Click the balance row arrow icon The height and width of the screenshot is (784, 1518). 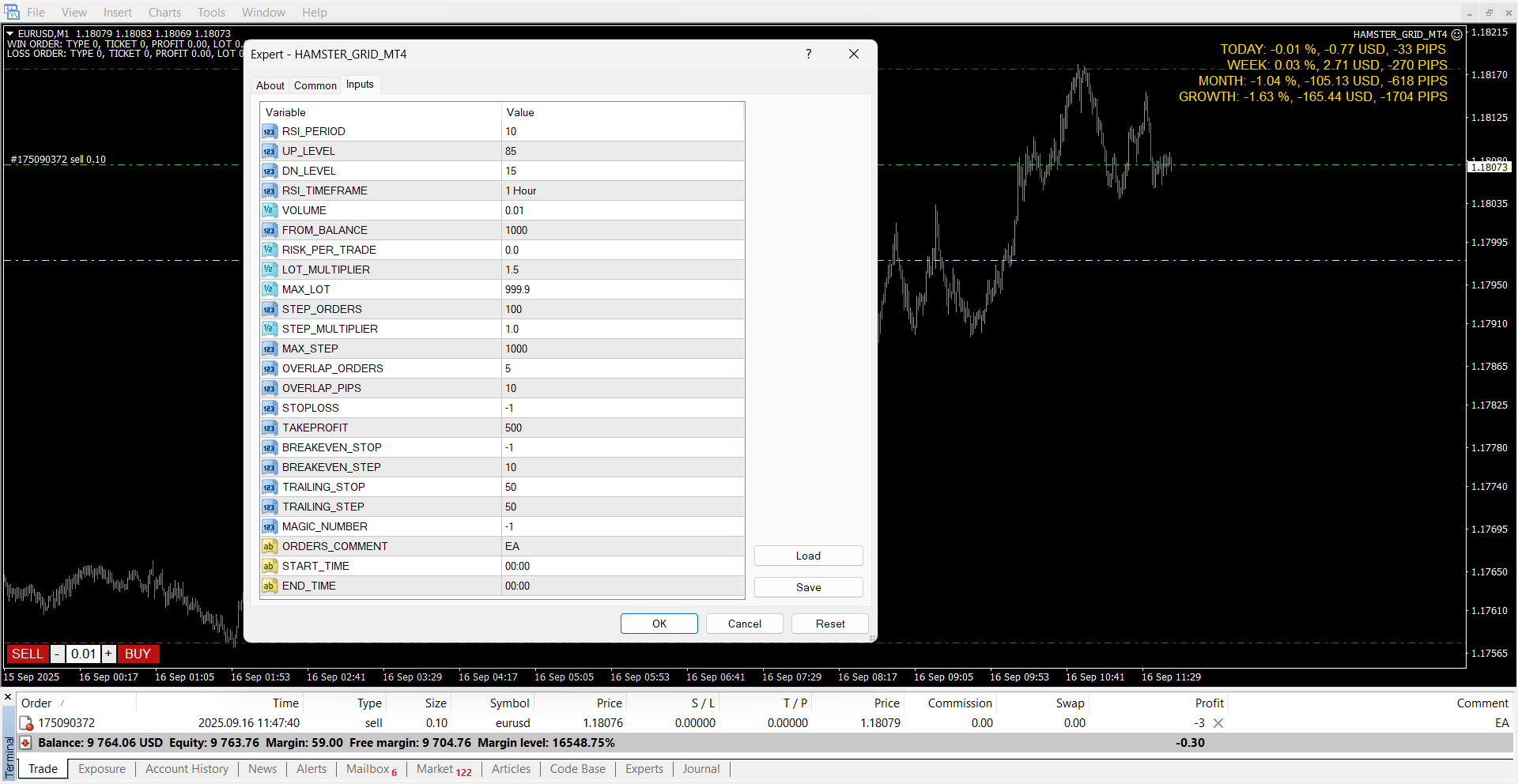(x=26, y=743)
